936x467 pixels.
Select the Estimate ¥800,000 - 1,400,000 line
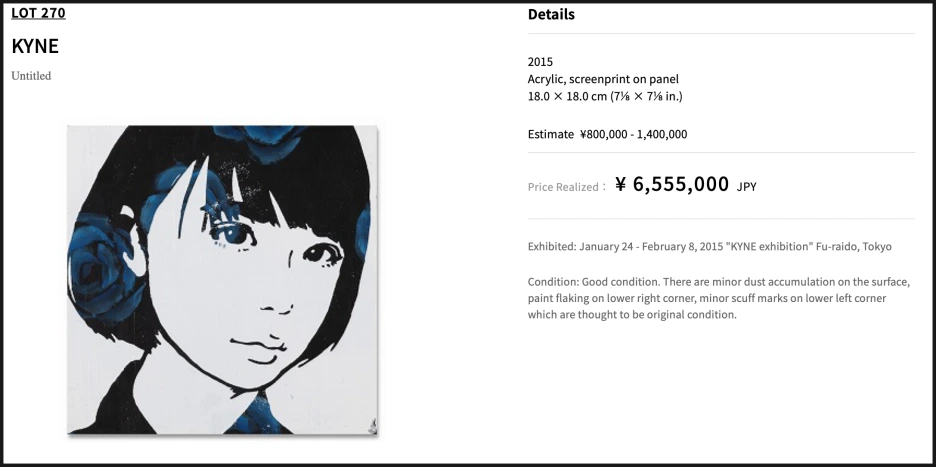click(x=607, y=134)
